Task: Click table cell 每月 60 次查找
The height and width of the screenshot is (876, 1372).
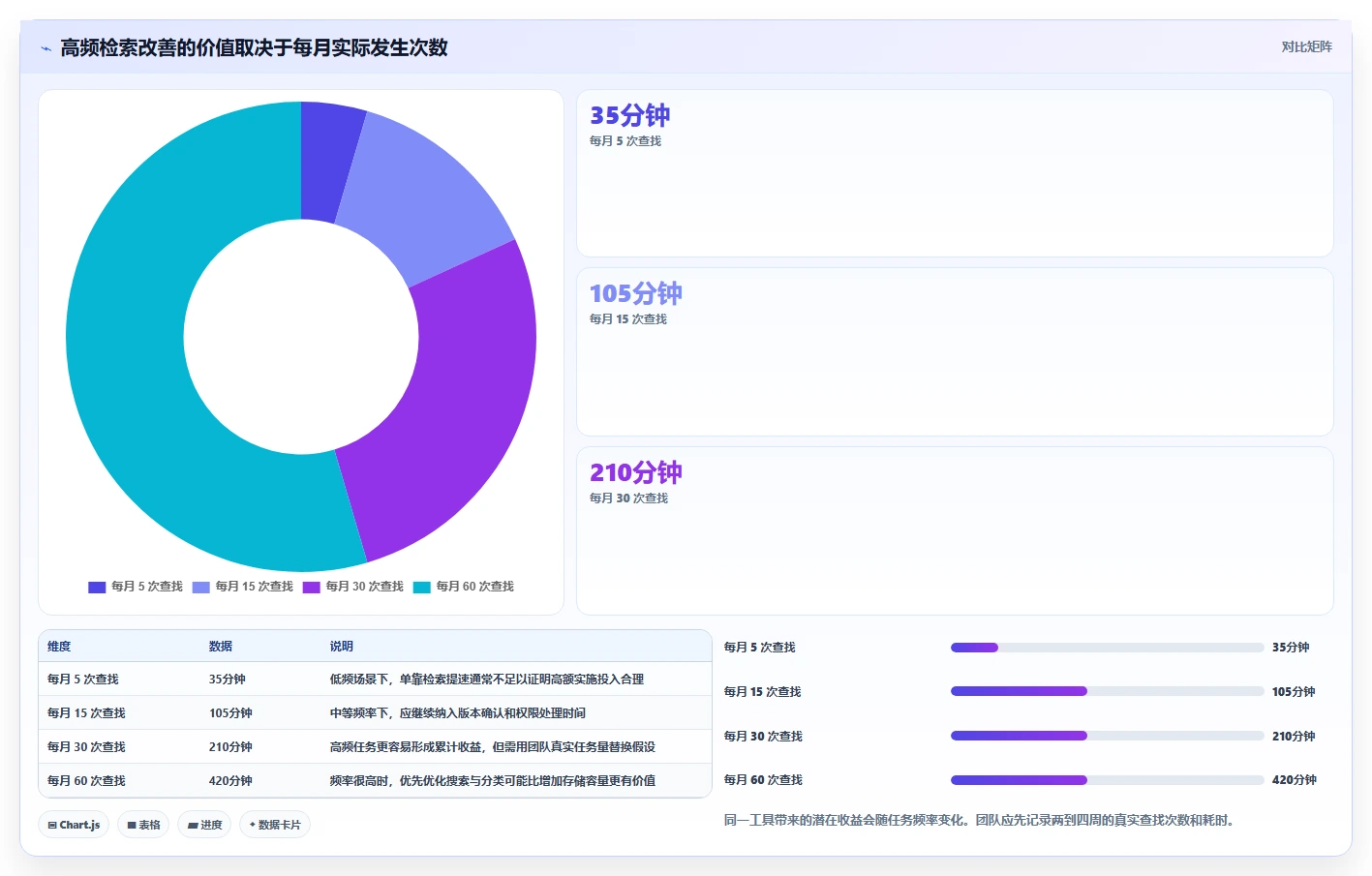Action: click(86, 781)
